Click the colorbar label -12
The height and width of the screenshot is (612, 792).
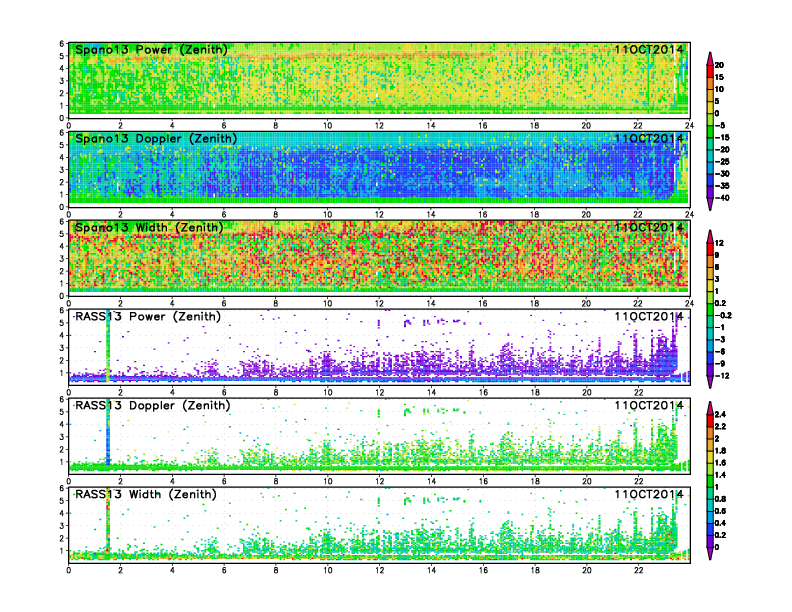click(x=722, y=376)
